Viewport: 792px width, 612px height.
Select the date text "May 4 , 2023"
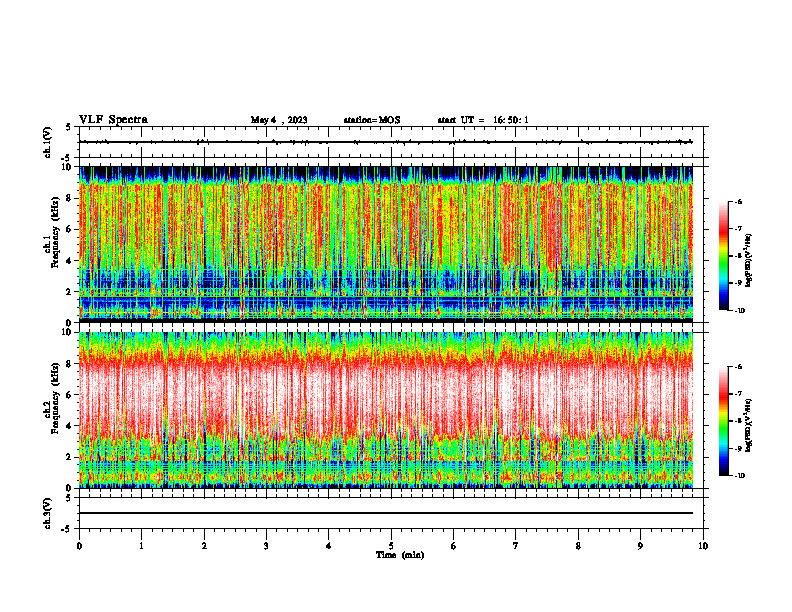(x=279, y=120)
